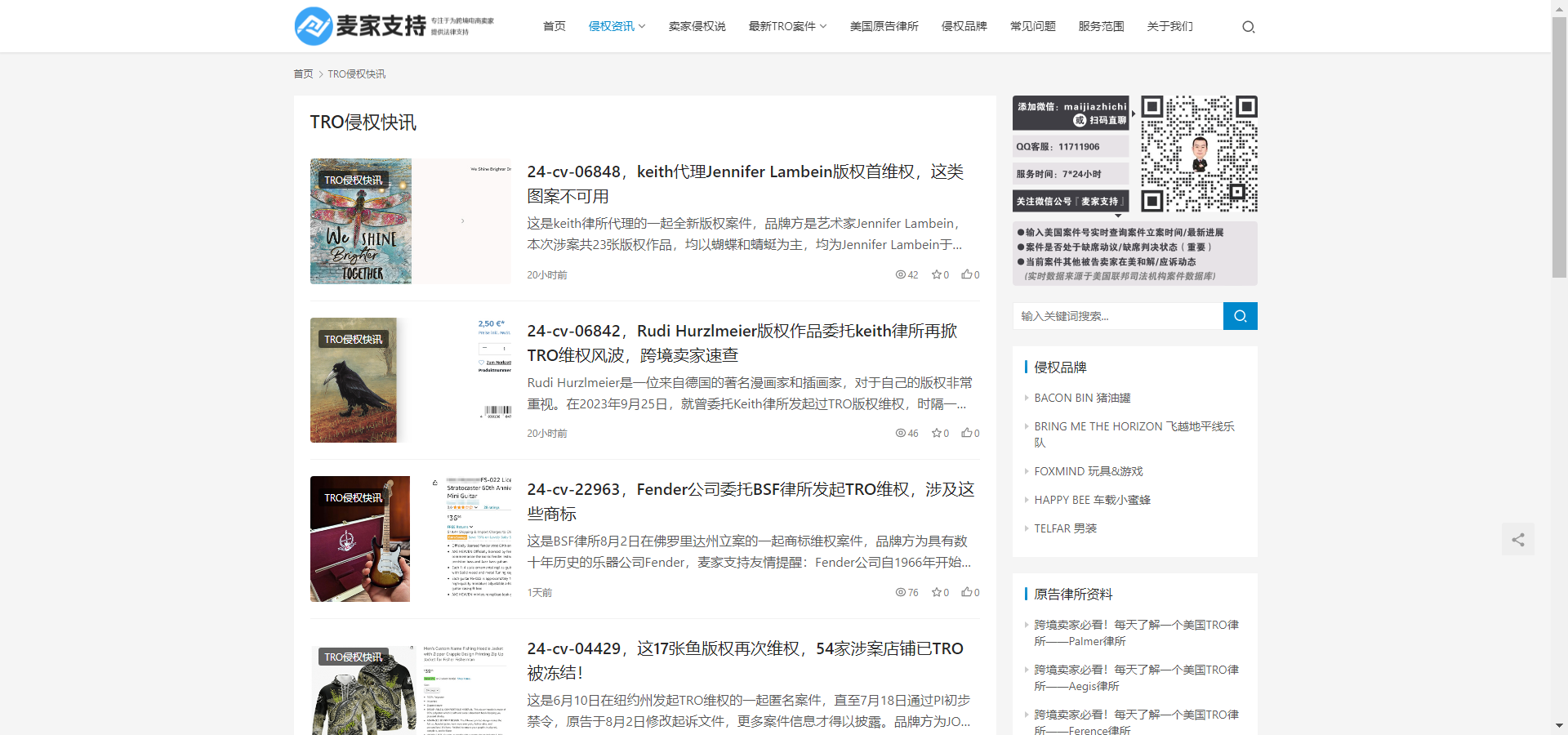1568x735 pixels.
Task: Click the 原告律所资料 sidebar heading
Action: 1073,595
